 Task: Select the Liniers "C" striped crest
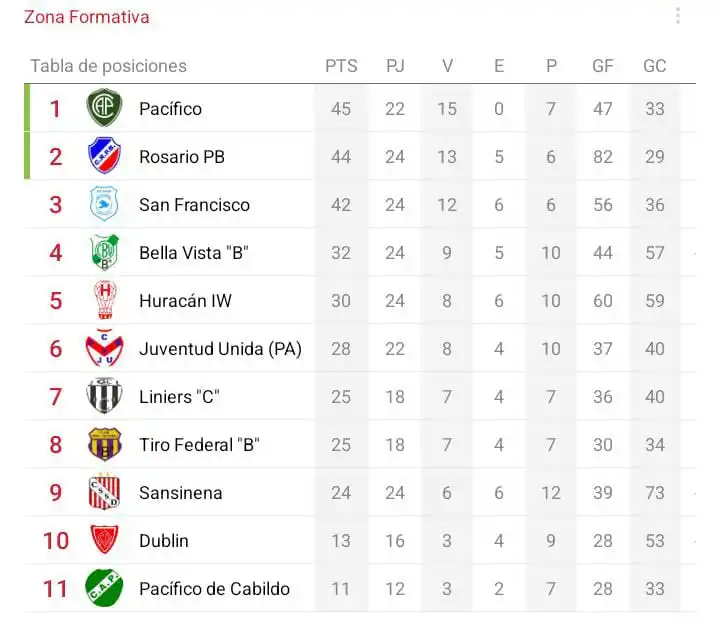tap(104, 396)
